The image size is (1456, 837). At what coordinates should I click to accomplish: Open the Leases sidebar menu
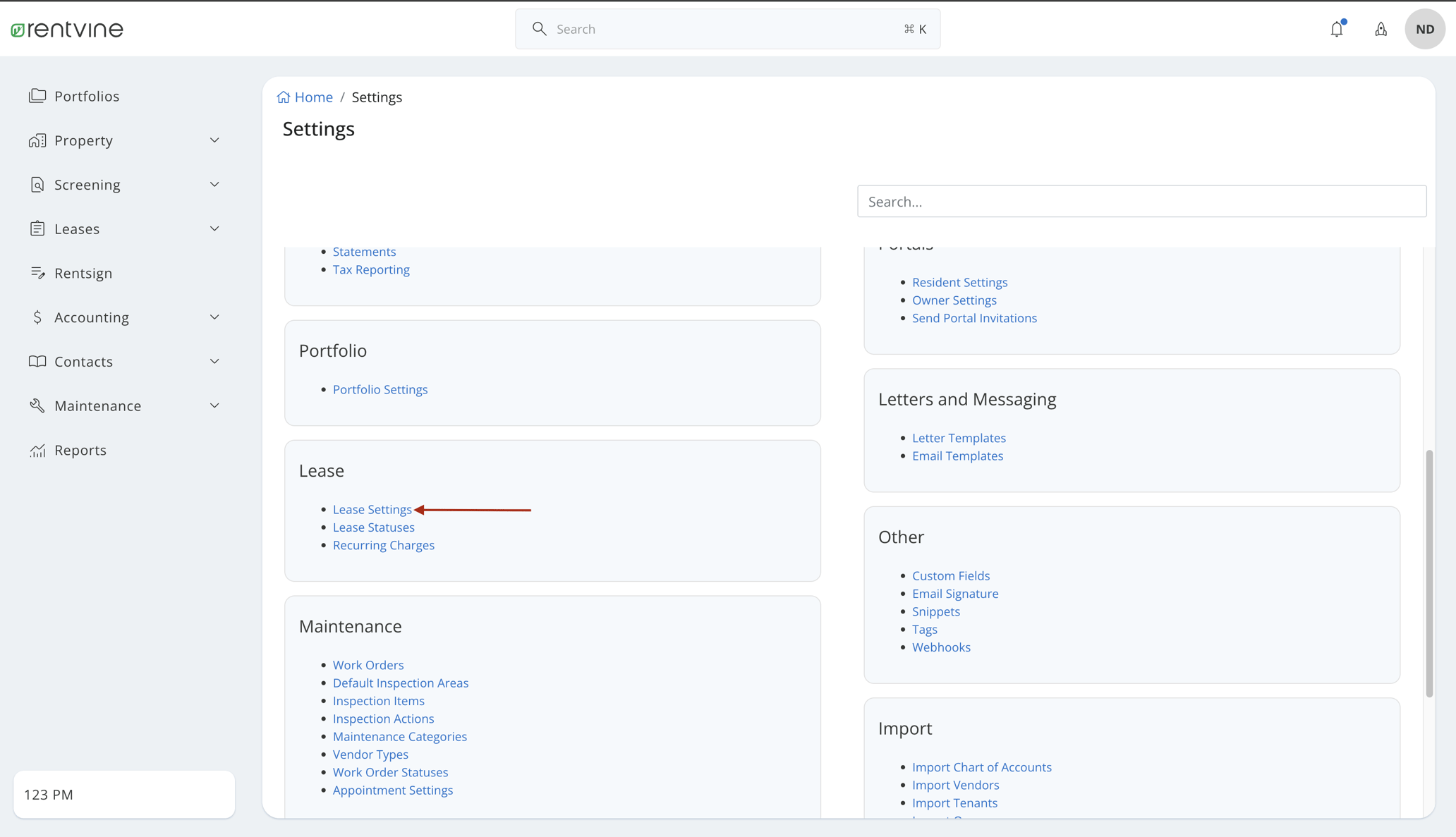[77, 229]
